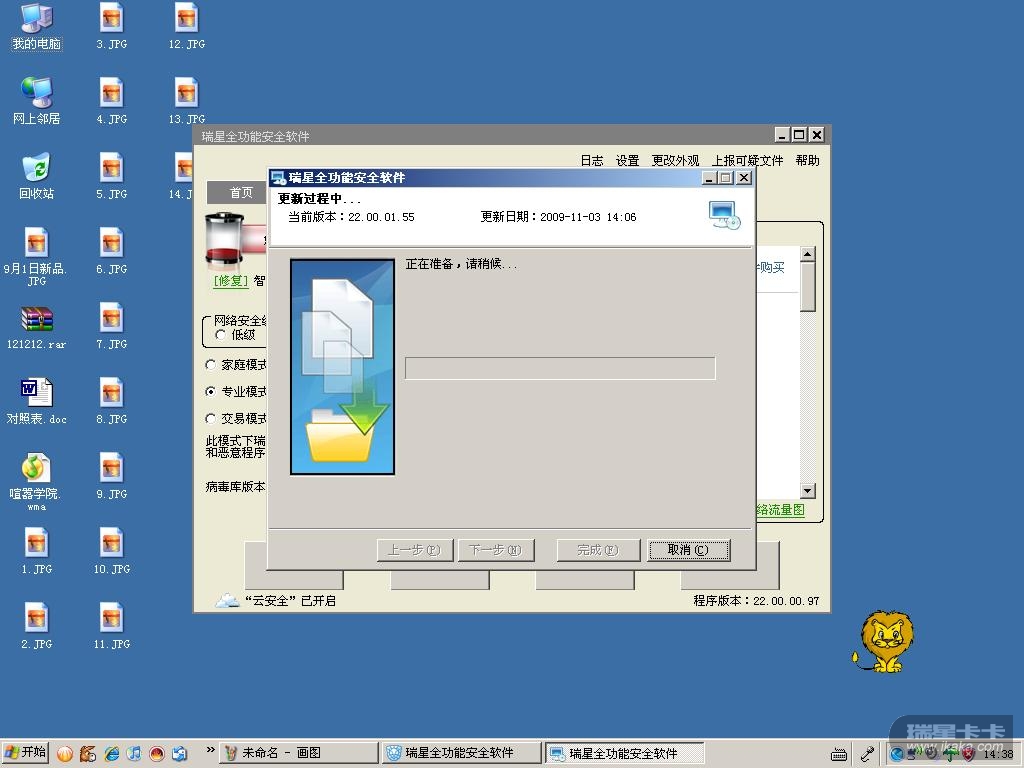This screenshot has height=768, width=1024.
Task: Click the 取消(C) button
Action: 688,550
